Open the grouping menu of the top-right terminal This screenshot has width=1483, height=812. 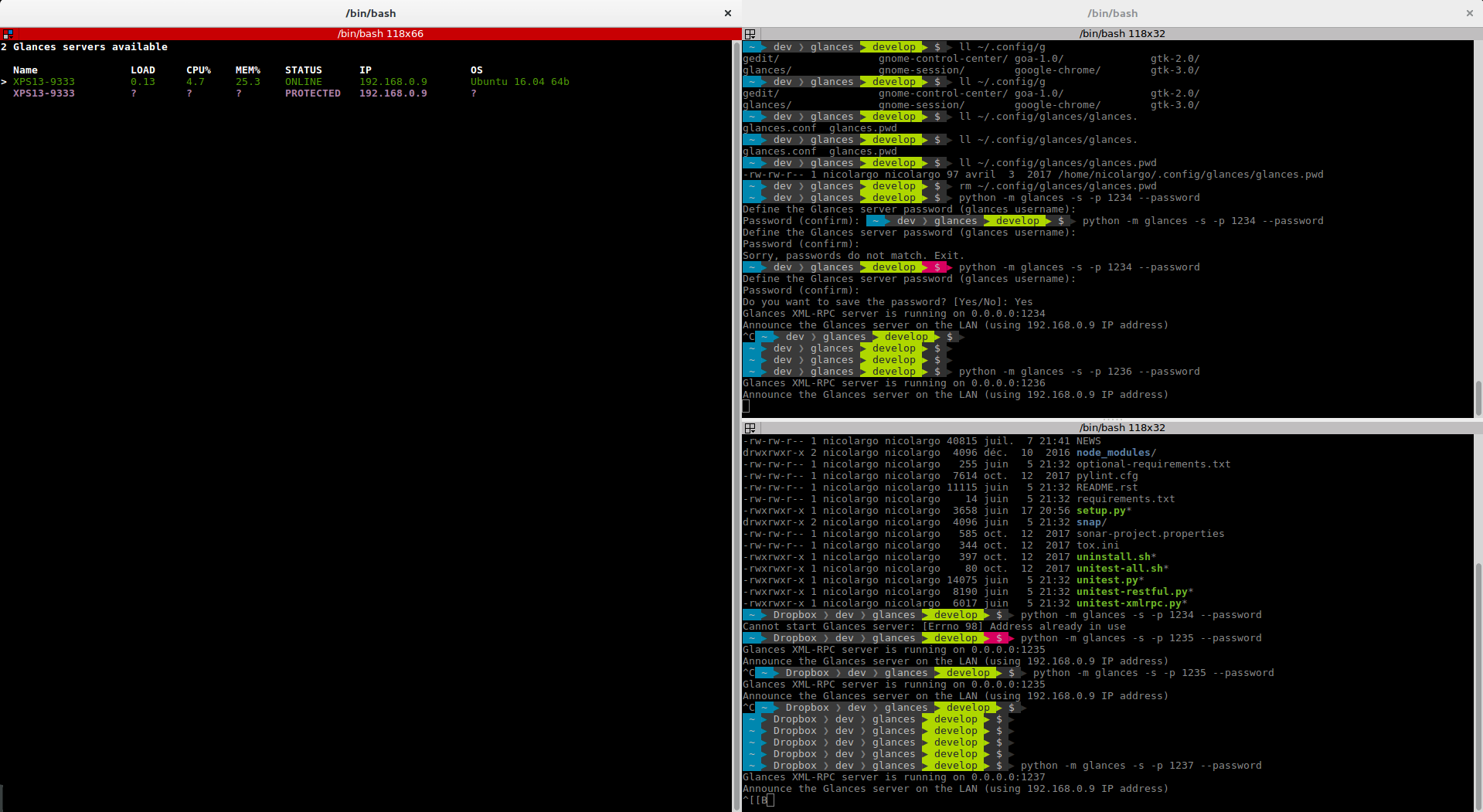[750, 34]
